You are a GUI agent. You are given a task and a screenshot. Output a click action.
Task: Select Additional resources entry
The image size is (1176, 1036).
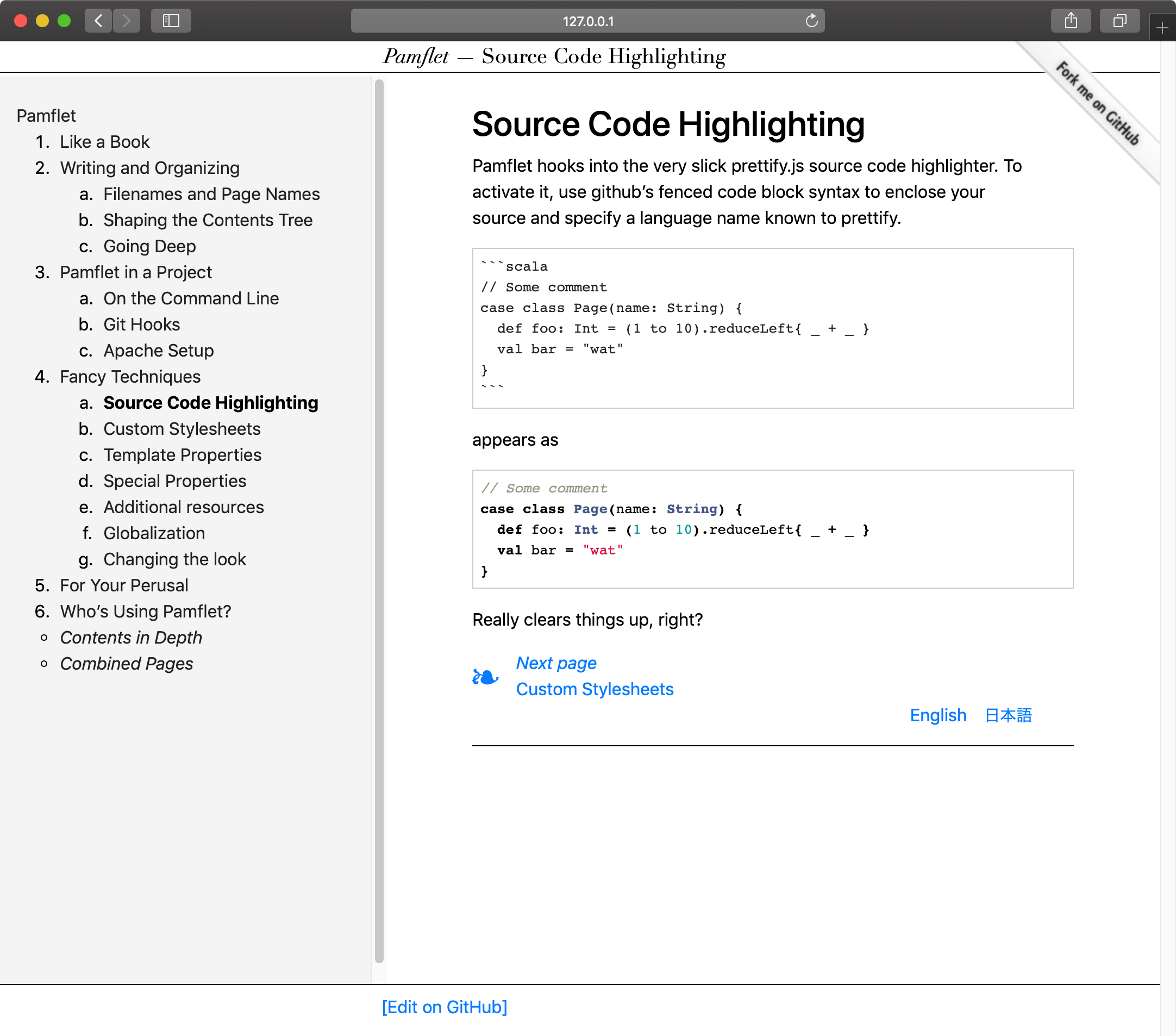pos(184,507)
